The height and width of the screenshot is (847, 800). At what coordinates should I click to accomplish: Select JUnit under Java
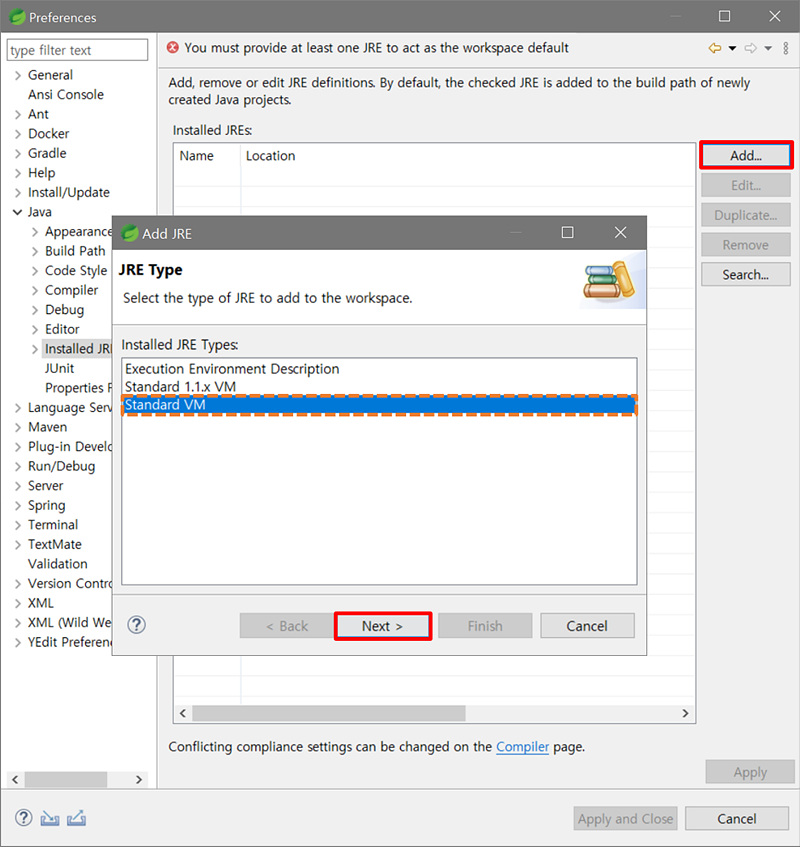pos(59,368)
